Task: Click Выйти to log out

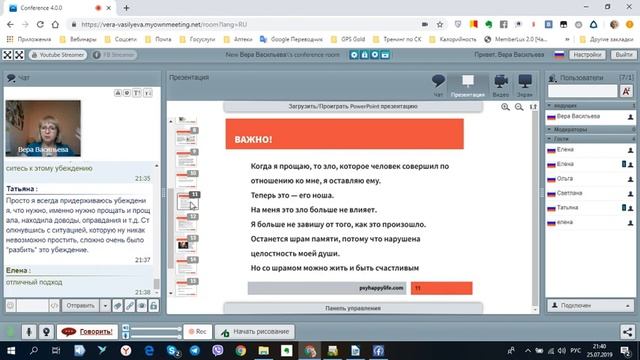Action: coord(623,55)
